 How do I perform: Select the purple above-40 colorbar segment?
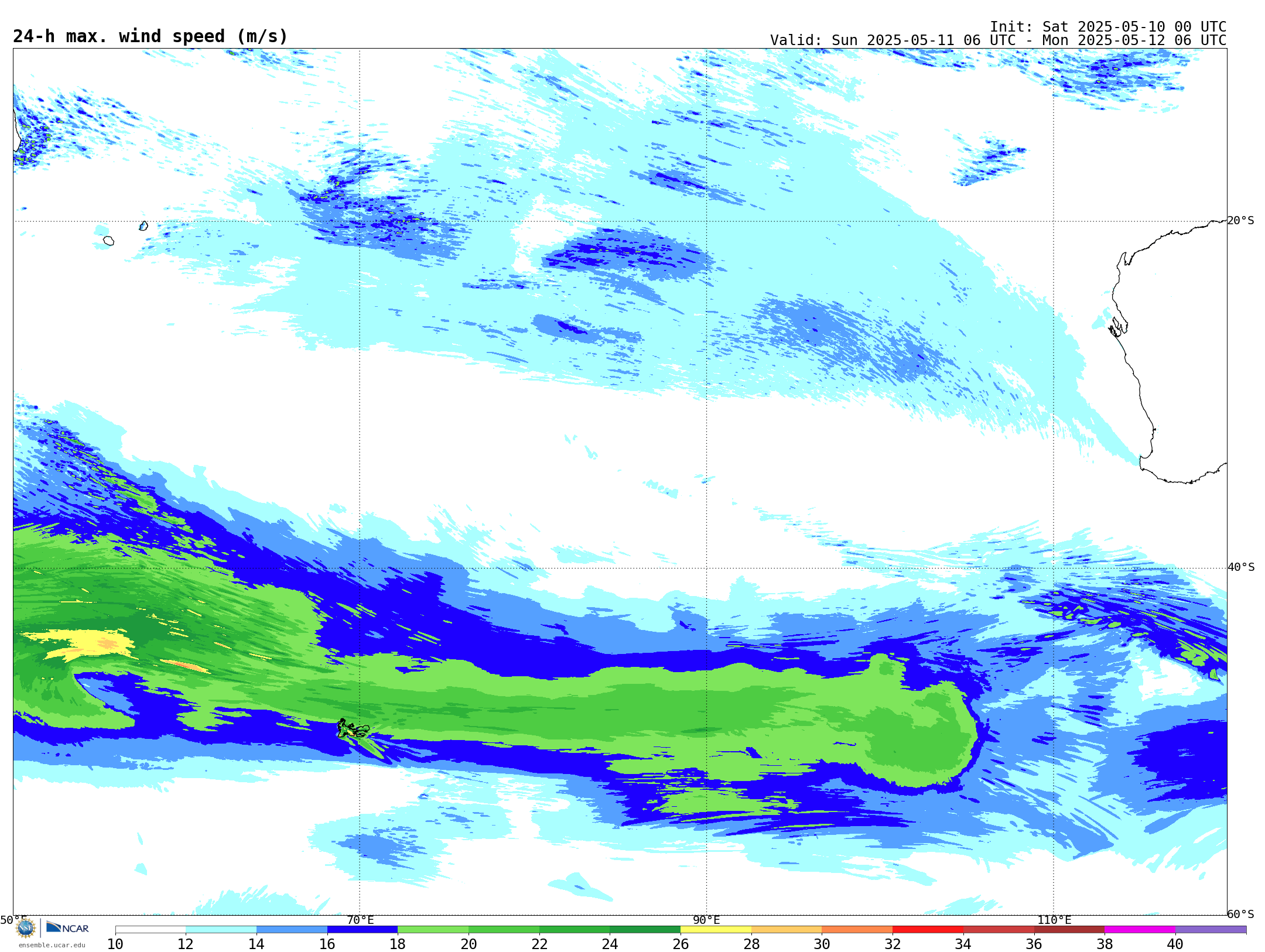(1211, 930)
